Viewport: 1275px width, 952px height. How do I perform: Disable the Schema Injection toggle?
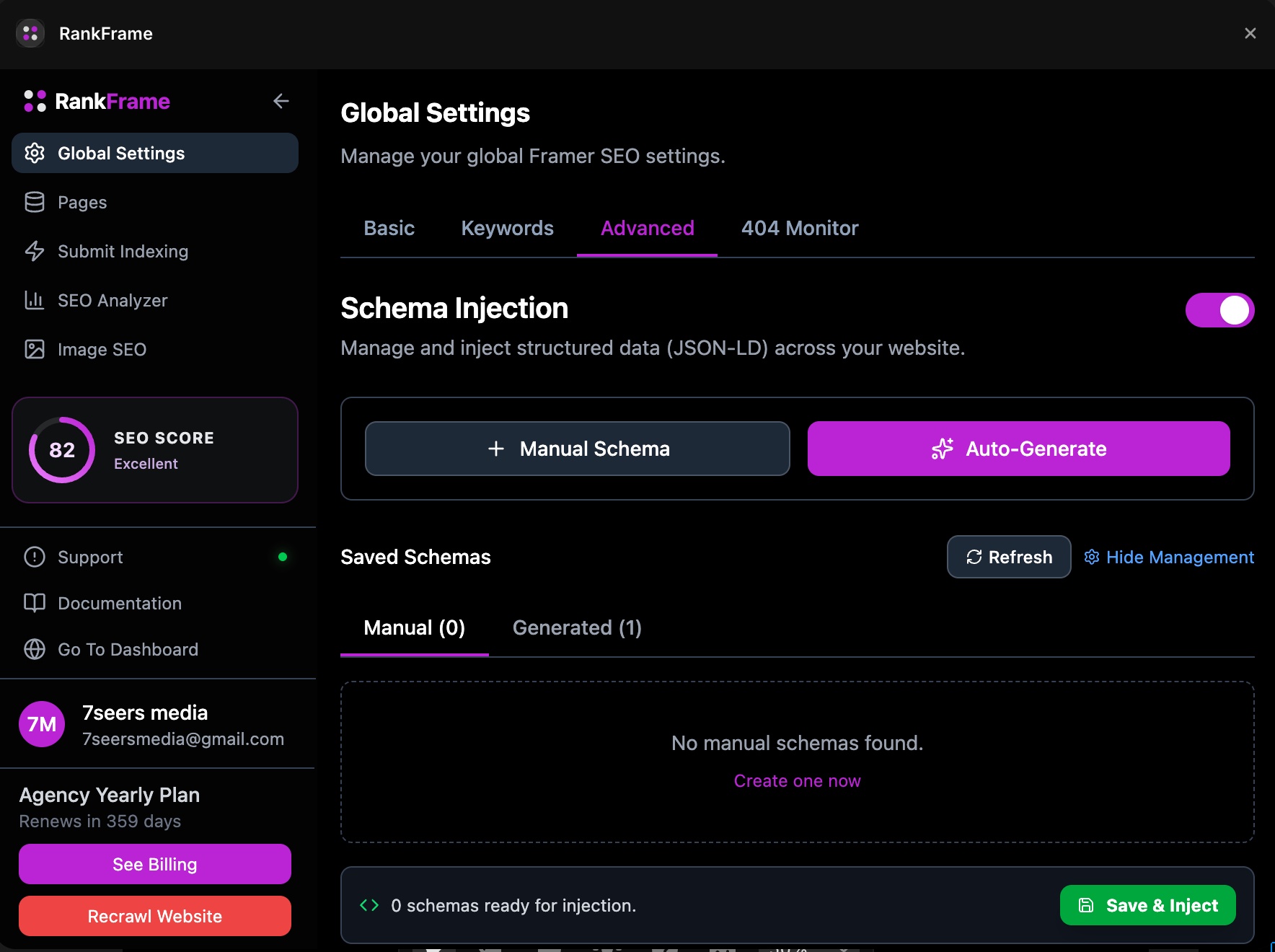(x=1219, y=310)
